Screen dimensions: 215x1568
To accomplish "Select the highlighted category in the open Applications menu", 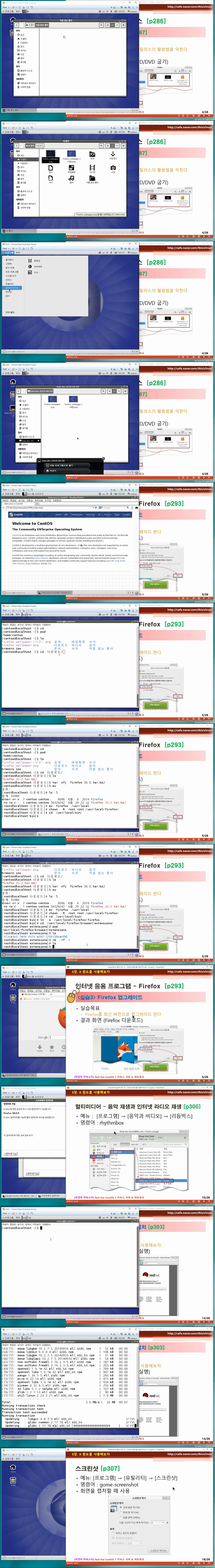I will [12, 288].
